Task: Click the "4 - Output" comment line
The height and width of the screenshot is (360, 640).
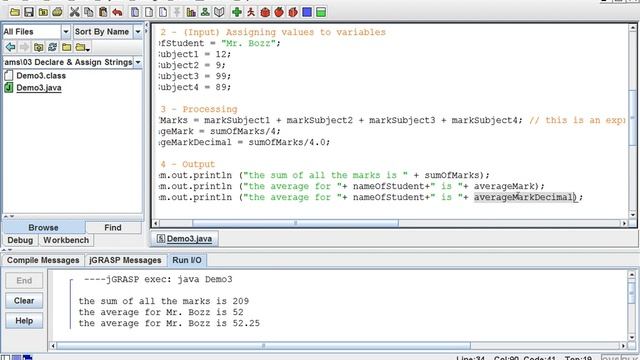Action: pos(188,164)
